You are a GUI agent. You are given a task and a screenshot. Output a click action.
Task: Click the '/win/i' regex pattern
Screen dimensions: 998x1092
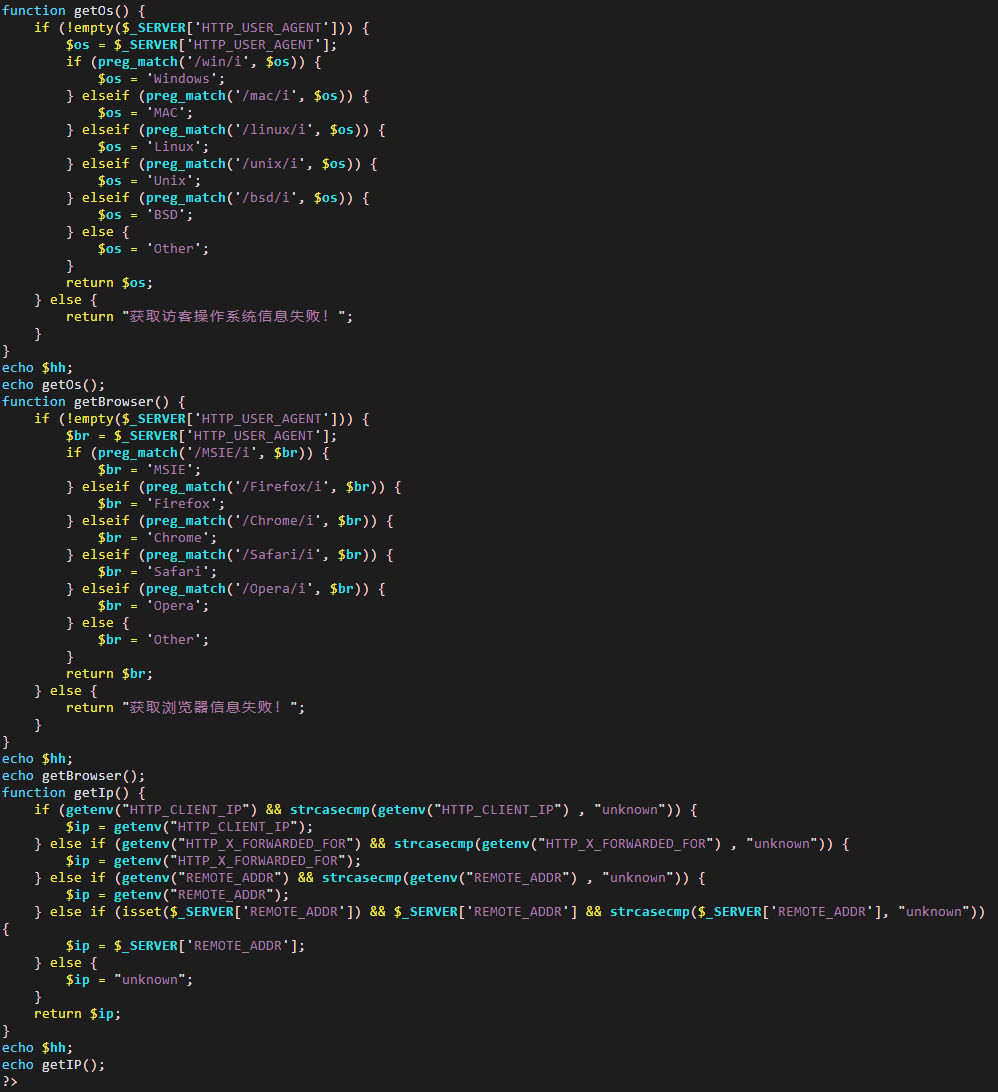pyautogui.click(x=218, y=61)
